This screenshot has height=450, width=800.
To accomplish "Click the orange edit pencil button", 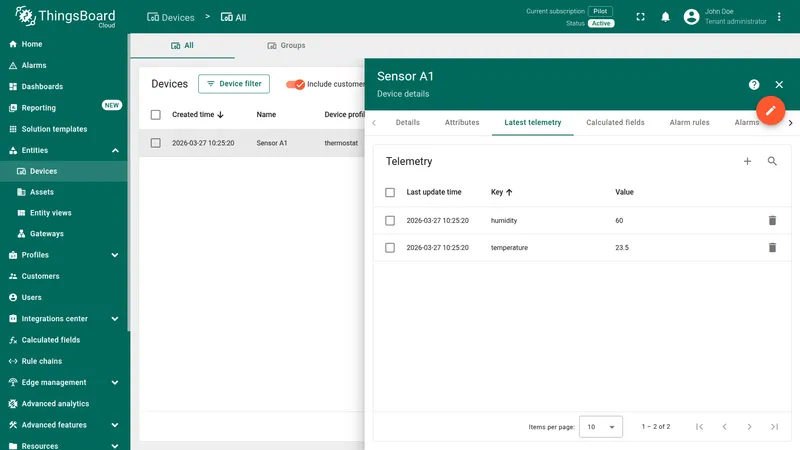I will [770, 110].
